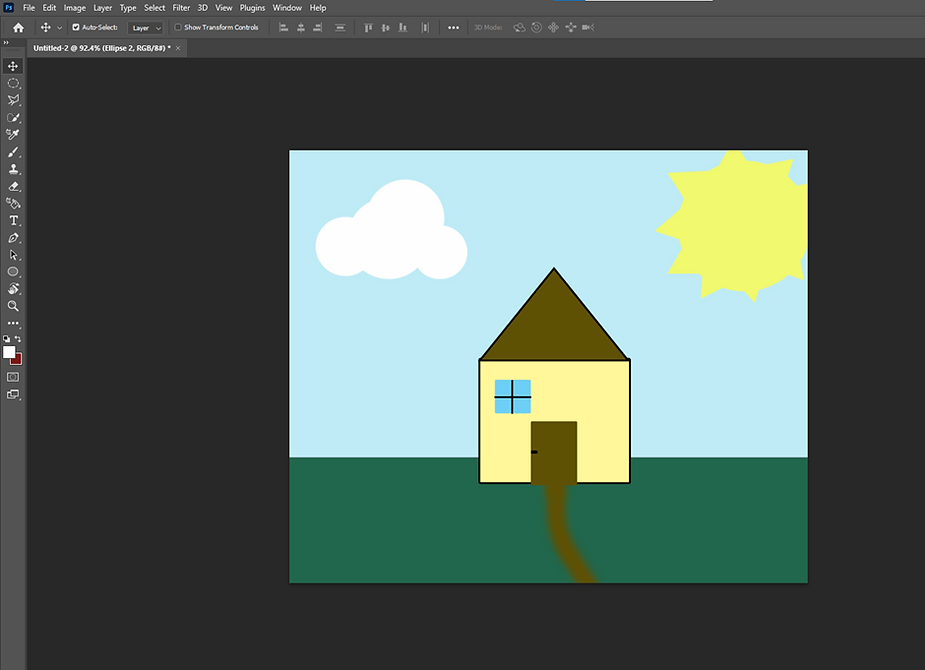Click the Zoom tool magnifier
Viewport: 925px width, 670px height.
(x=13, y=306)
